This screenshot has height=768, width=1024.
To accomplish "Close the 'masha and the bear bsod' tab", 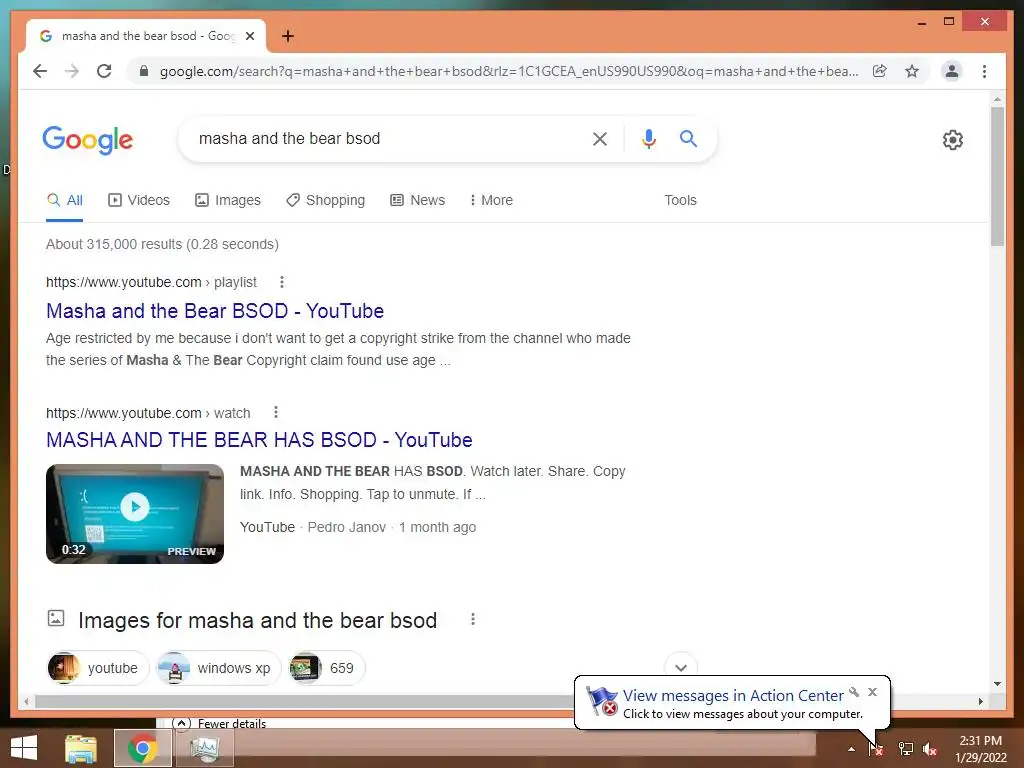I will [x=249, y=36].
